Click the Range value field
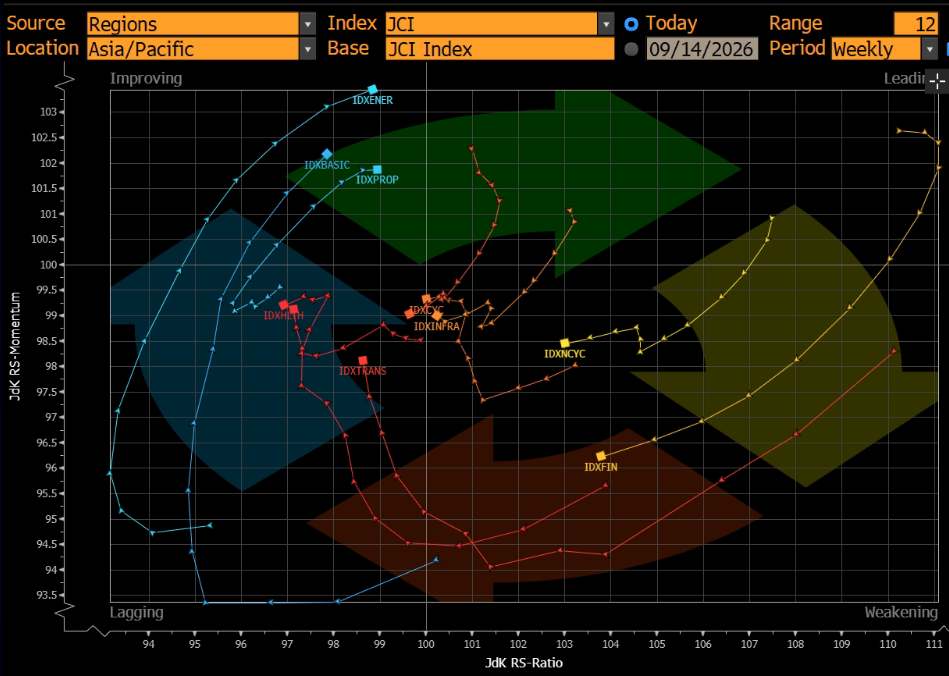Screen dimensions: 949x676 click(917, 24)
